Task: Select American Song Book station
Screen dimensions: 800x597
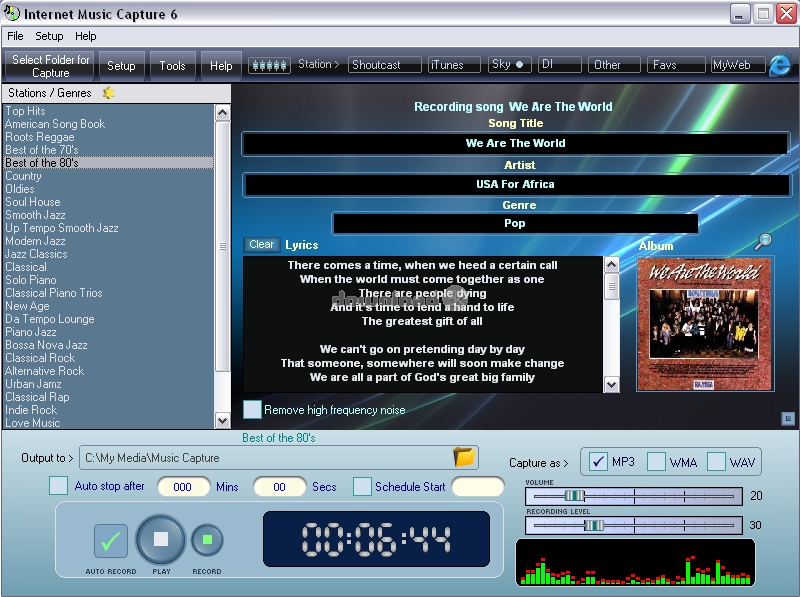Action: (x=109, y=124)
